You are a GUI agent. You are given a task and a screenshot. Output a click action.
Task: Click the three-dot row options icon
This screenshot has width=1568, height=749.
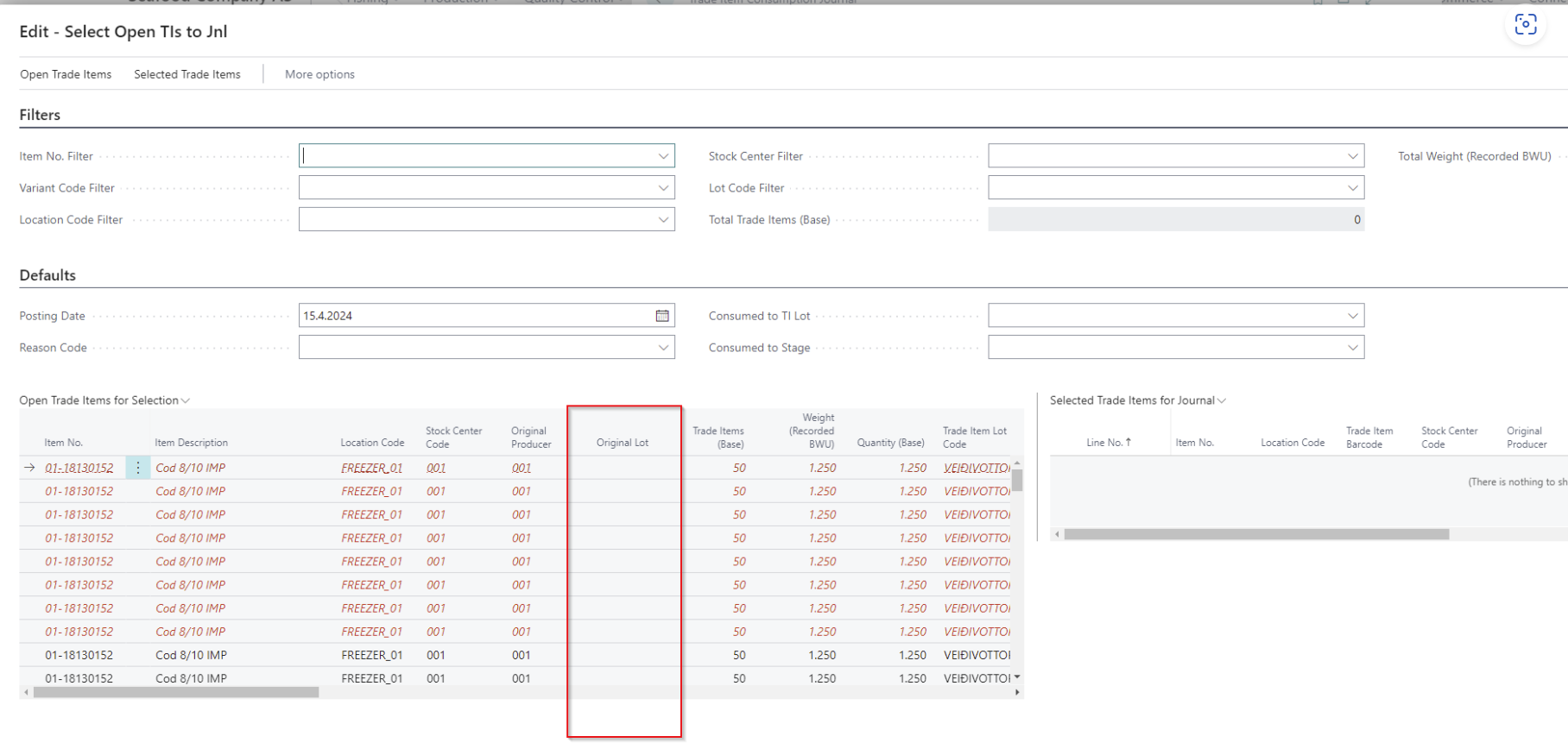pos(138,468)
